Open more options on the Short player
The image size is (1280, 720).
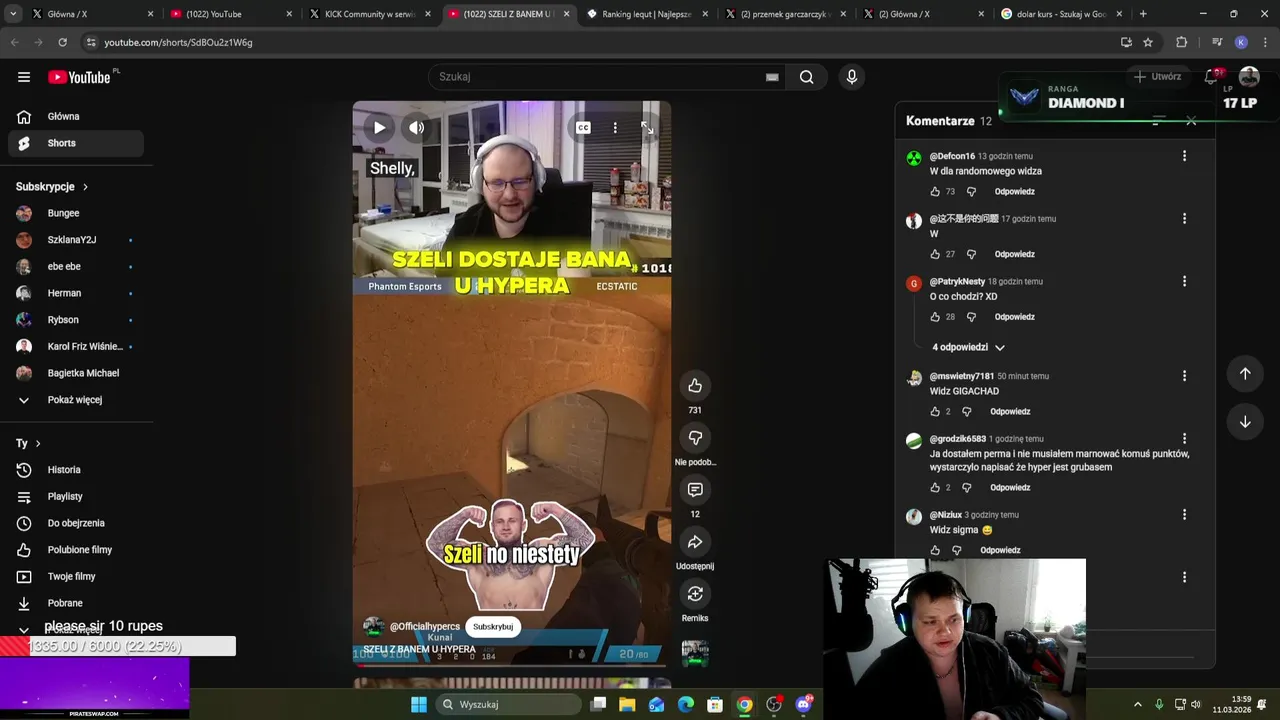pyautogui.click(x=615, y=128)
